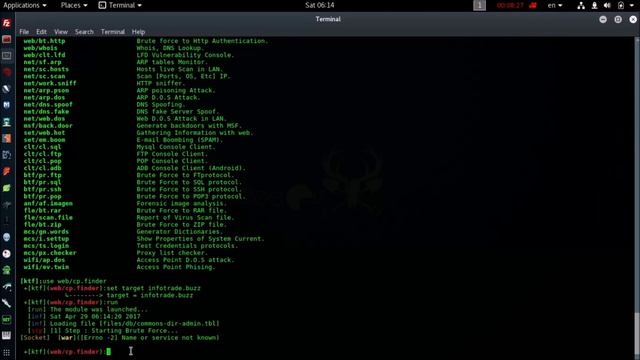Open the File menu
Viewport: 640px width, 360px height.
[x=24, y=32]
